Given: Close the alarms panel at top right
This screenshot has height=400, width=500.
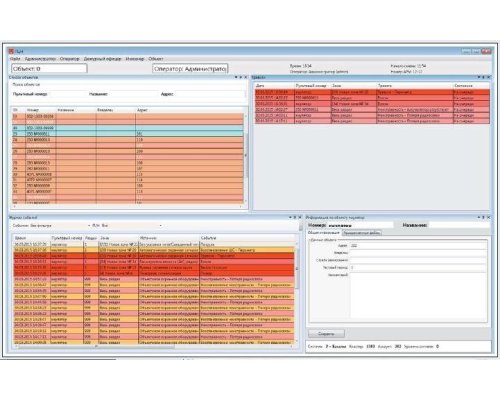Looking at the screenshot, I should [x=489, y=77].
